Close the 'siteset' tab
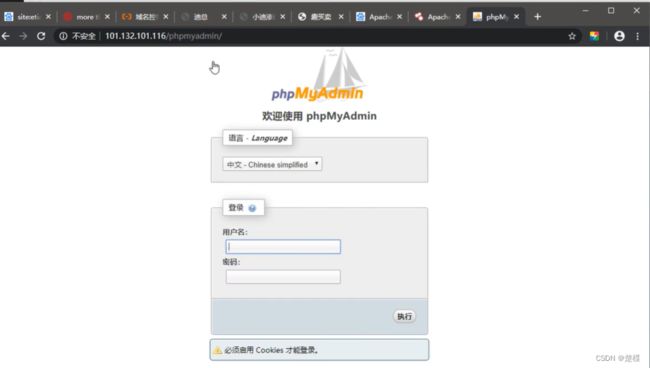Image resolution: width=650 pixels, height=368 pixels. click(49, 17)
